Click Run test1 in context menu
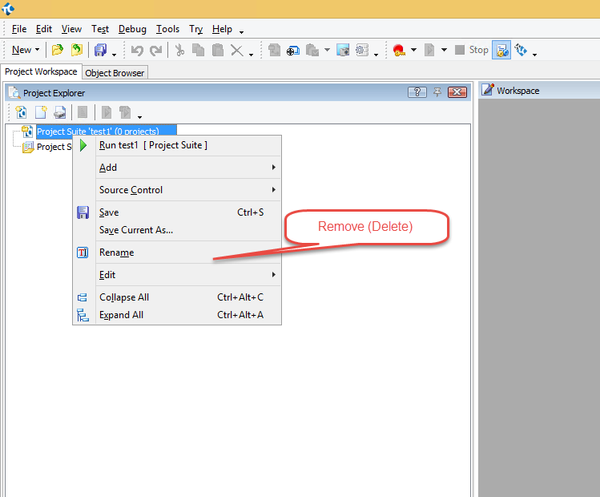This screenshot has height=497, width=600. (x=153, y=145)
